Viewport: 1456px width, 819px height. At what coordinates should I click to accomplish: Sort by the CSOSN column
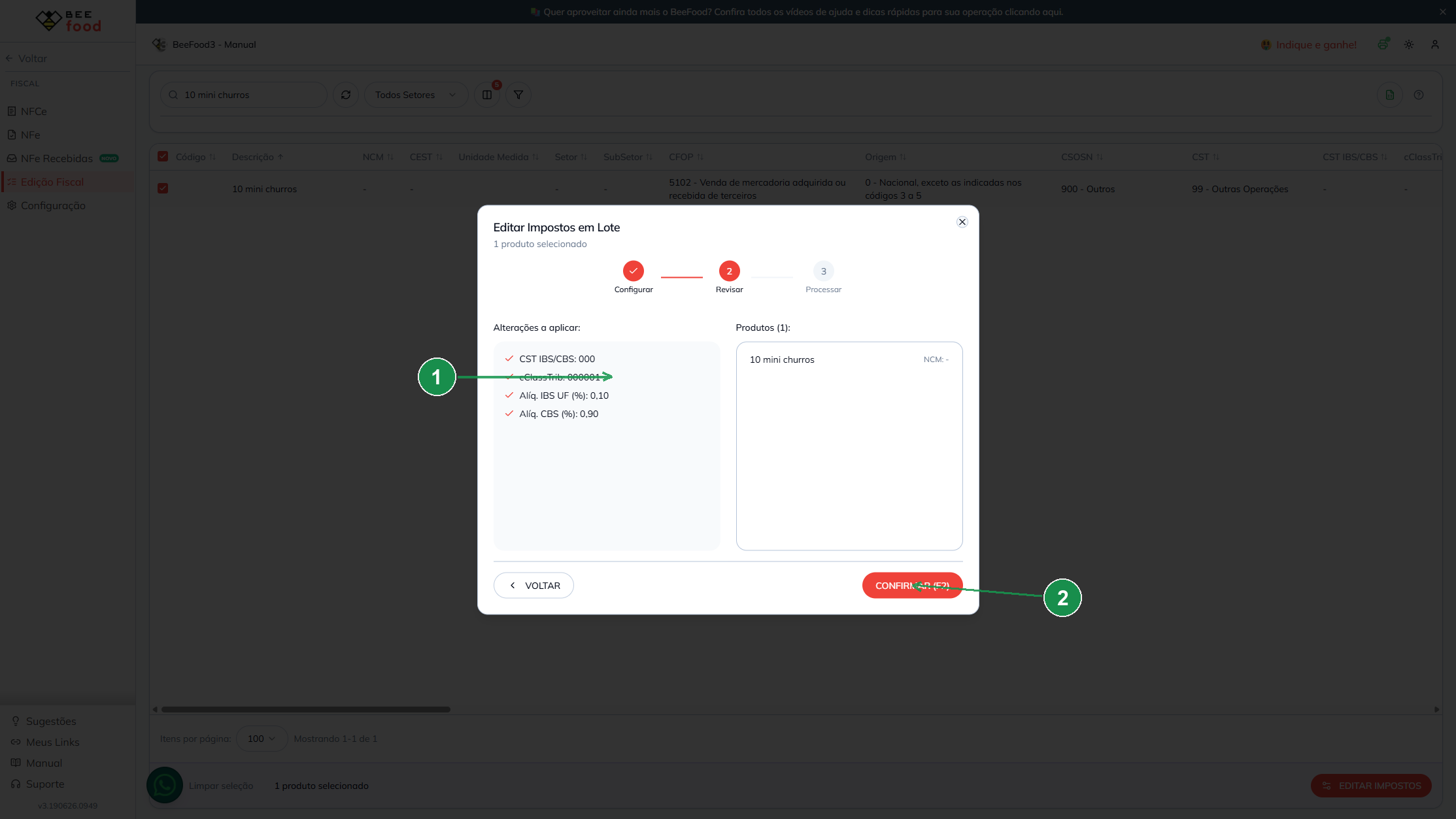(1082, 157)
